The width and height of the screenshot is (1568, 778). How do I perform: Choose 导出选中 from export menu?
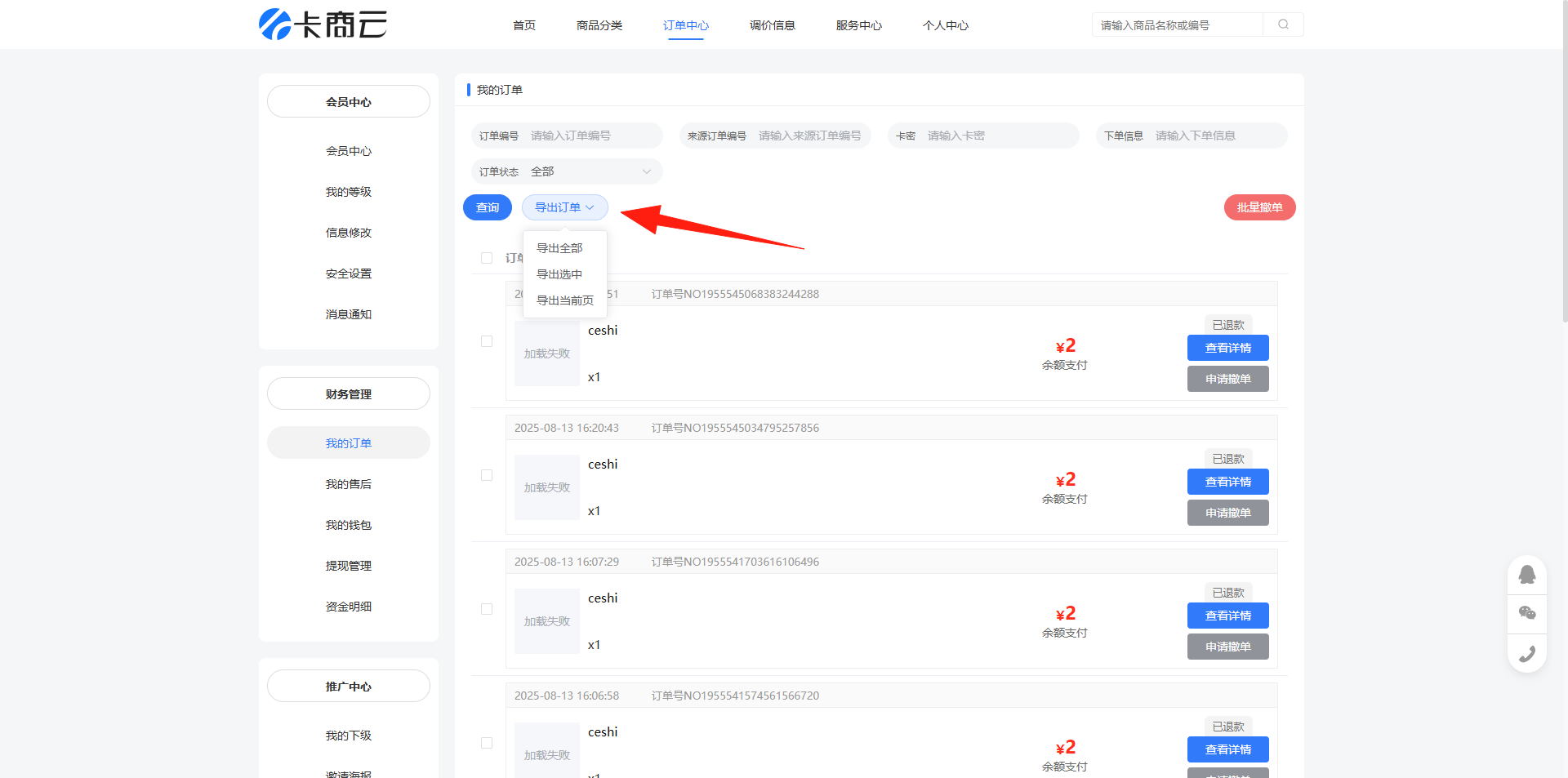coord(559,274)
